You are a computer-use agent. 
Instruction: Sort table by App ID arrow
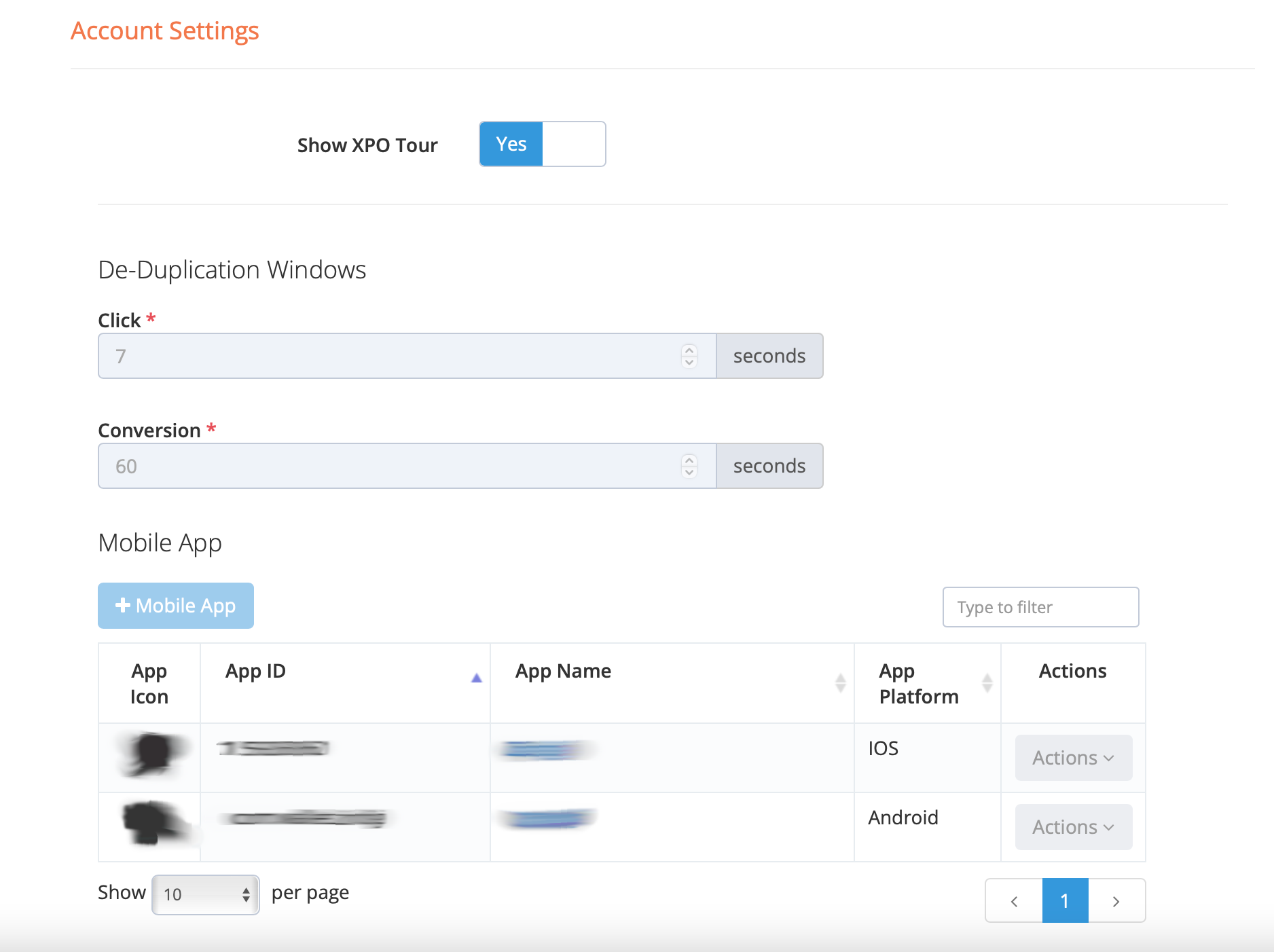476,678
